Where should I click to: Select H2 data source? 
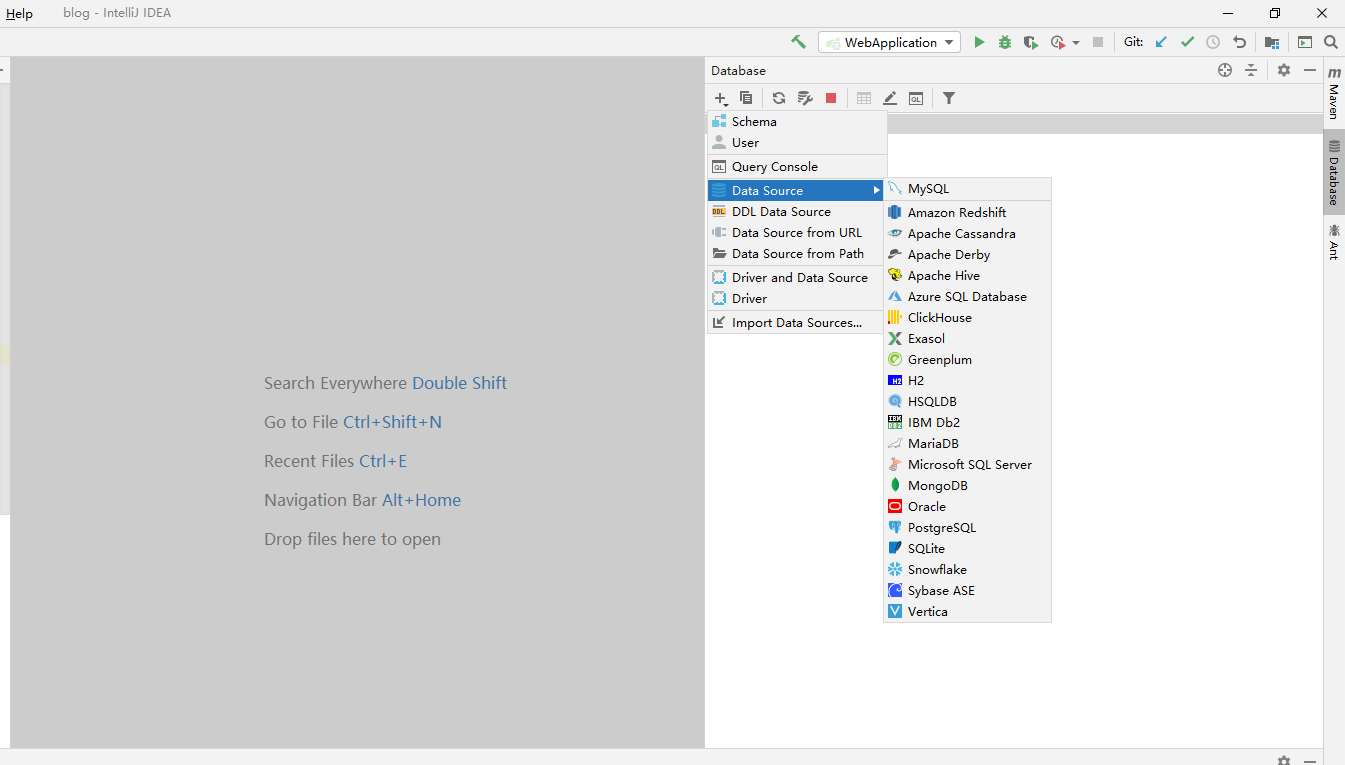(967, 380)
